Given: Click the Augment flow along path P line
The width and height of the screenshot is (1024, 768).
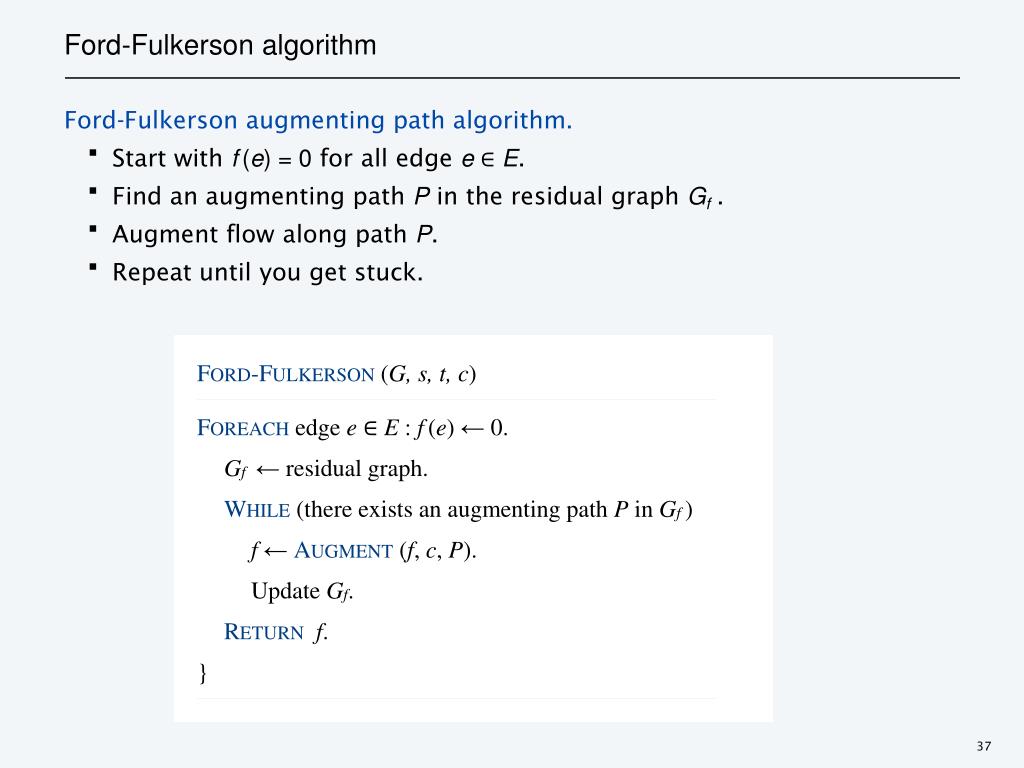Looking at the screenshot, I should [275, 234].
